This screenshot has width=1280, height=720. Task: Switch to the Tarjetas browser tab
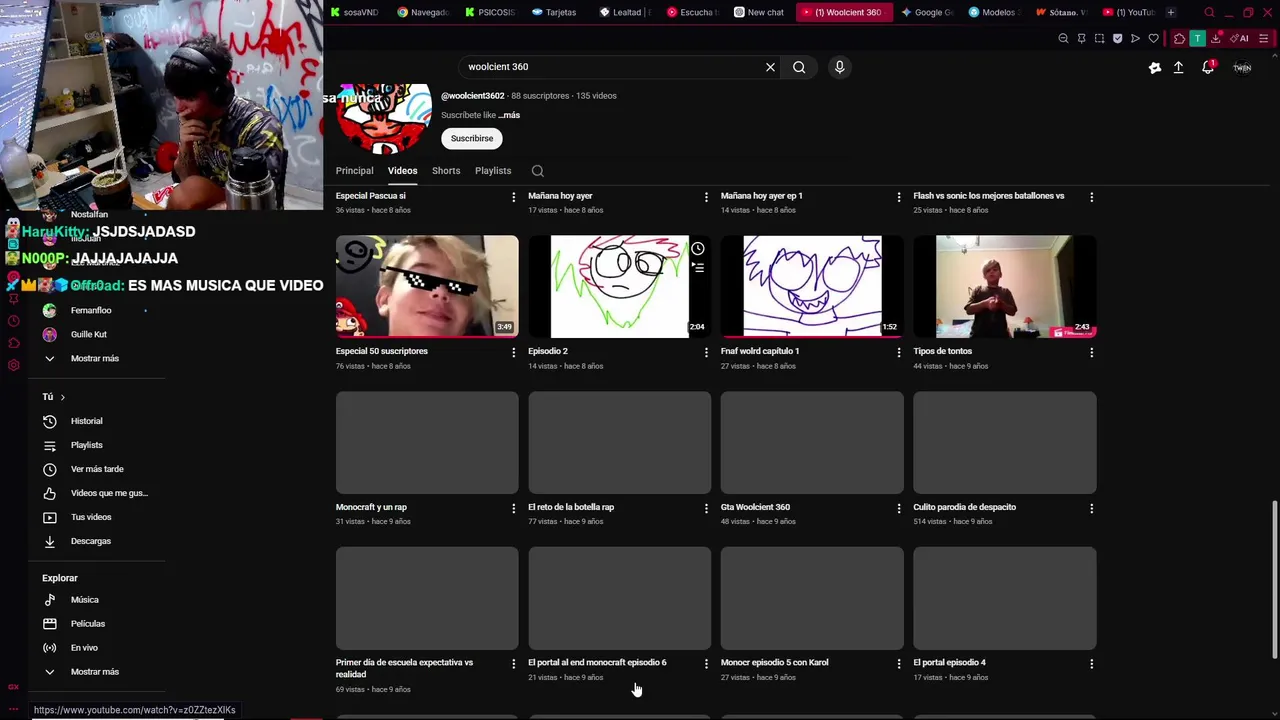click(554, 12)
